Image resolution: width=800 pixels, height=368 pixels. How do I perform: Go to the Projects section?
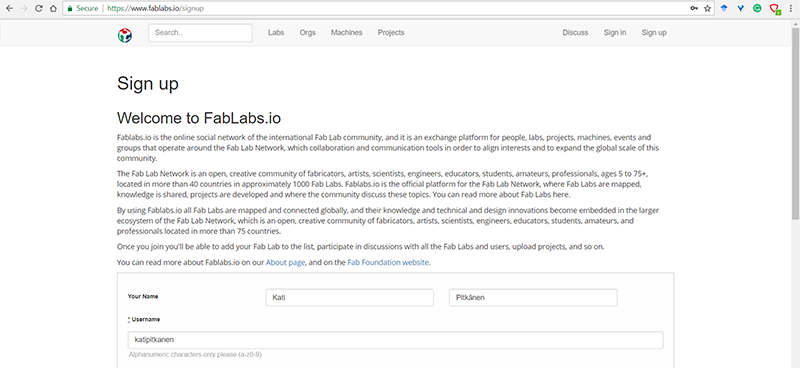(391, 33)
